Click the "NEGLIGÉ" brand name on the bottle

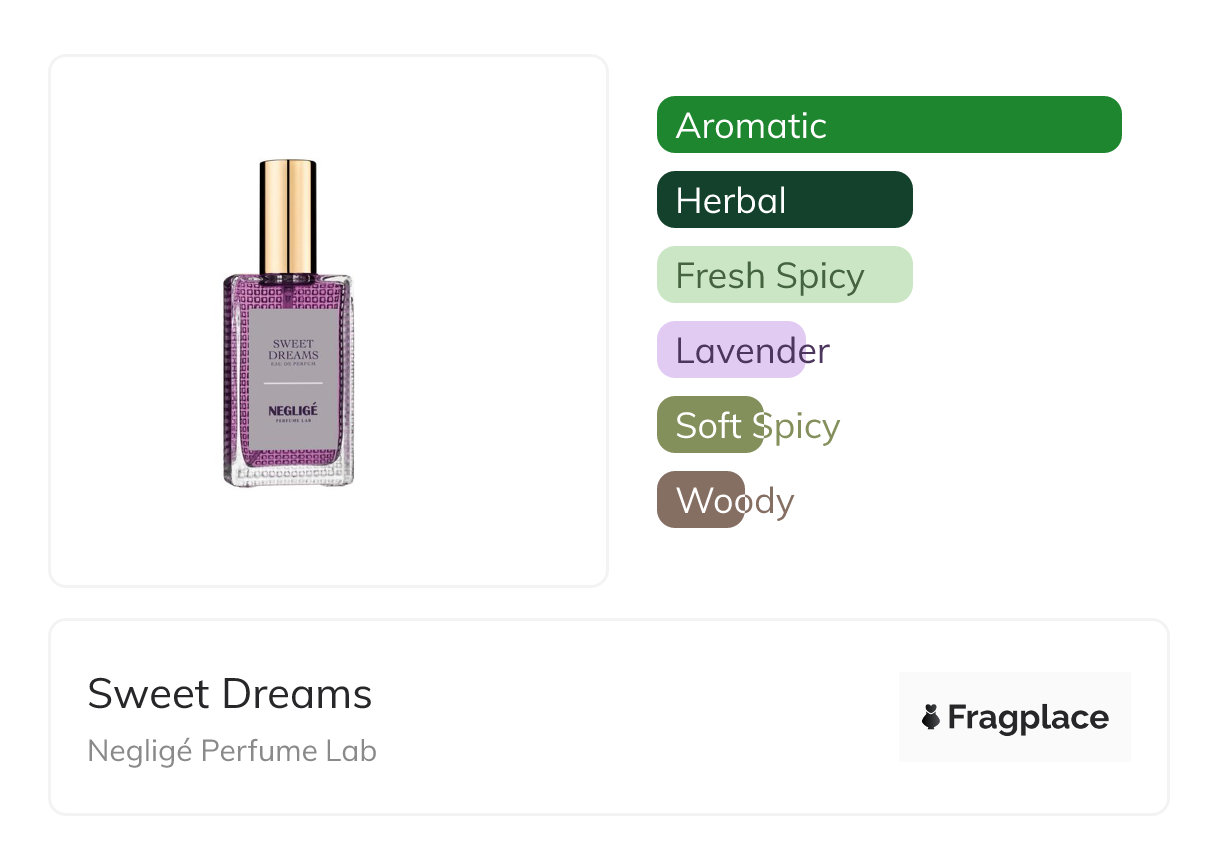point(293,410)
